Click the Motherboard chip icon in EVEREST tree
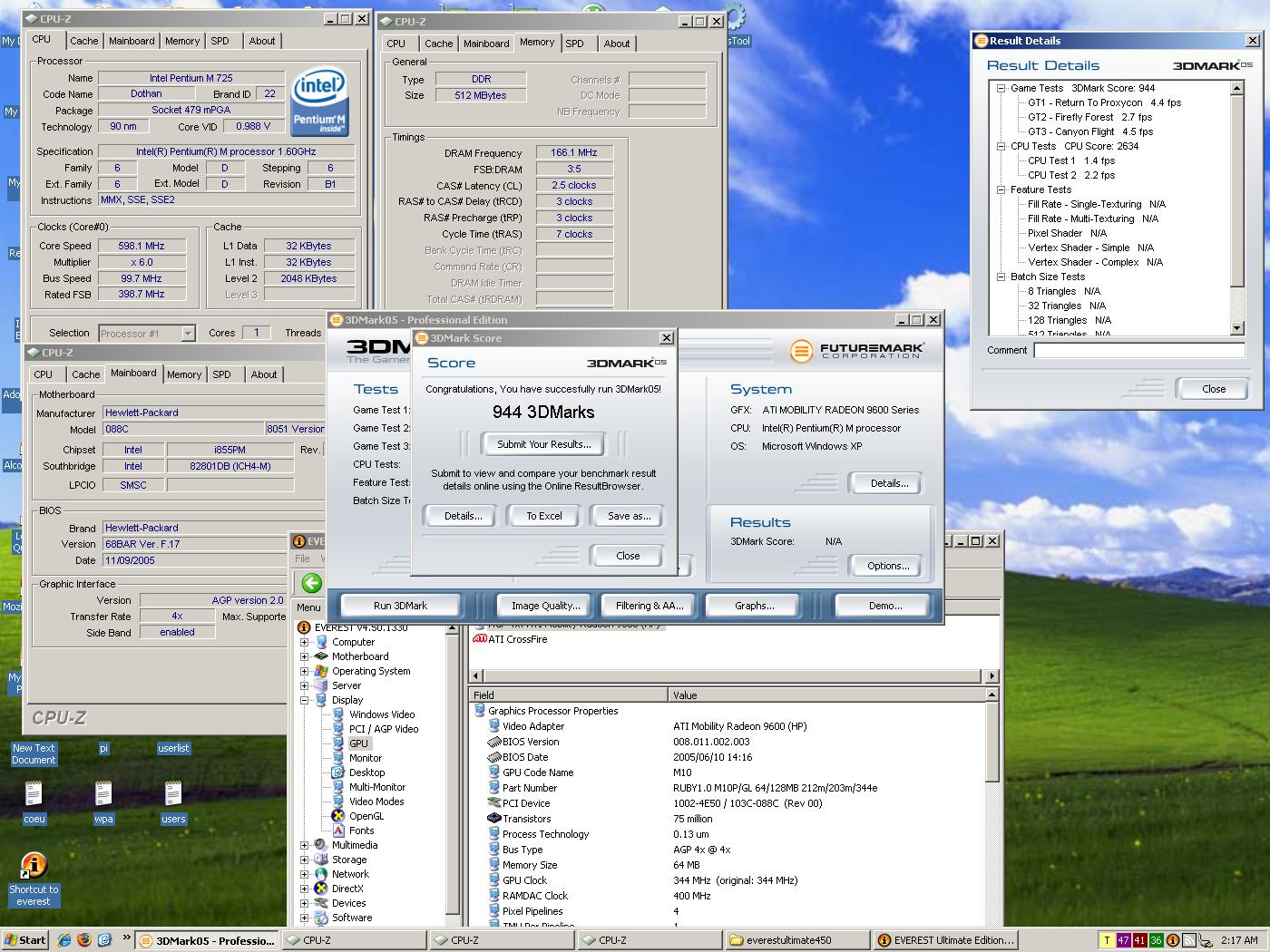1270x952 pixels. [320, 656]
